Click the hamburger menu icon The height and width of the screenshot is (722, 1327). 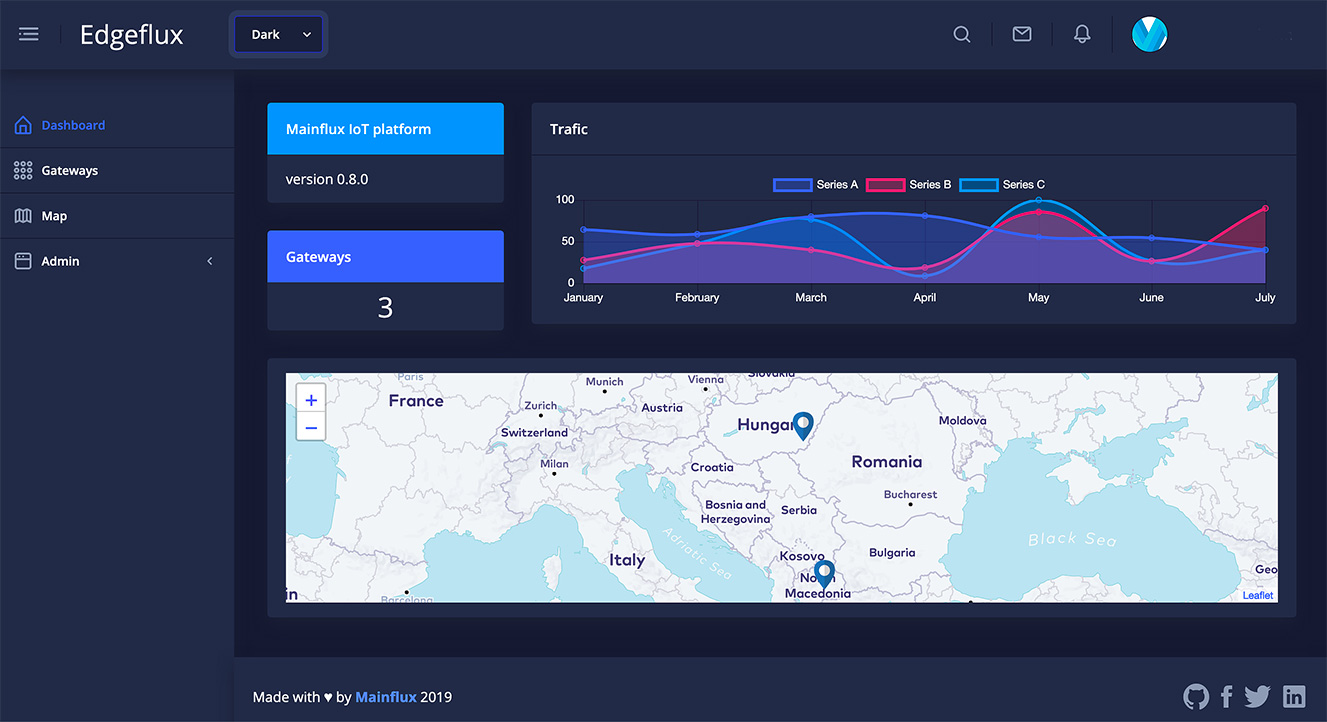[x=28, y=33]
